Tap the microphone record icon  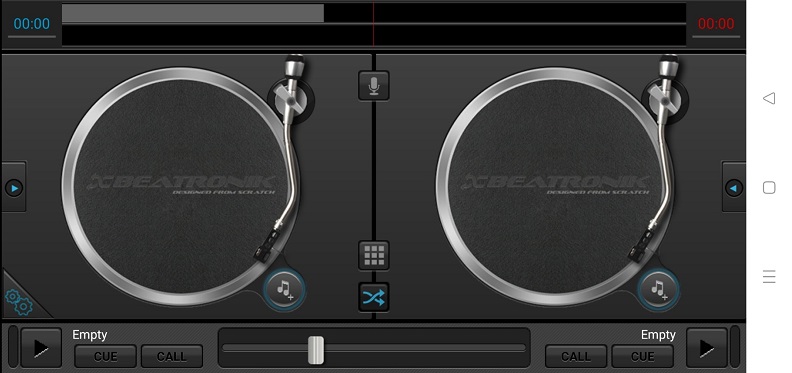point(374,86)
